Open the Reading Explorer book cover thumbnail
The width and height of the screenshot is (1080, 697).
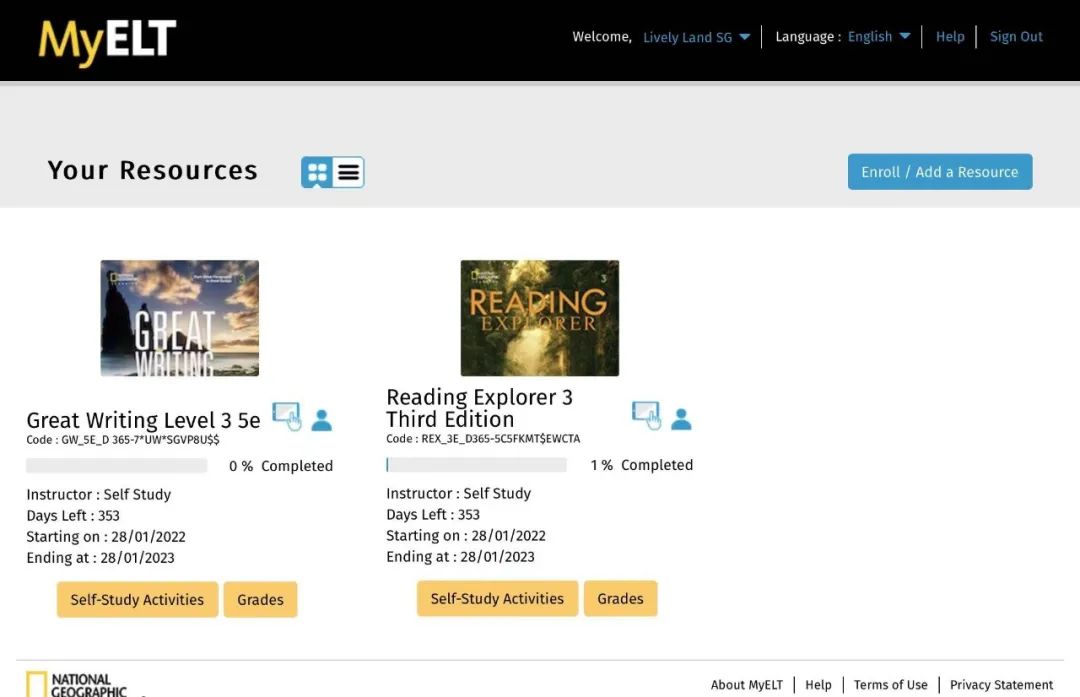(x=539, y=318)
